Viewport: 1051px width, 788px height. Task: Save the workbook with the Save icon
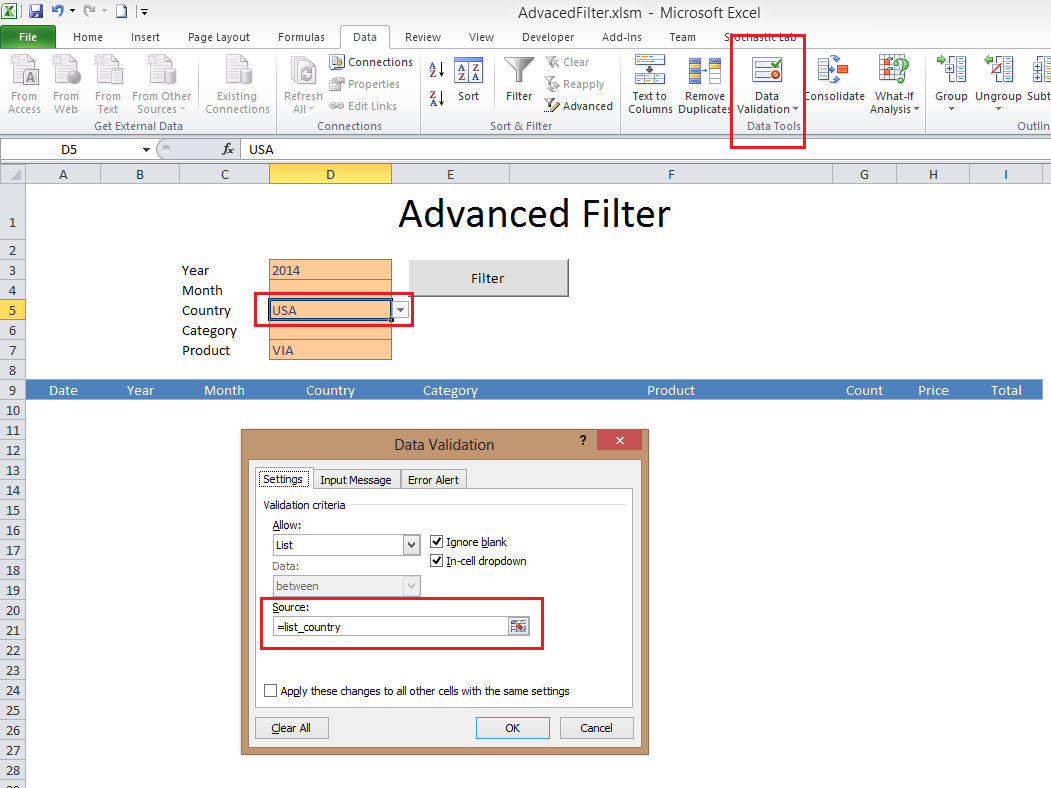[36, 12]
